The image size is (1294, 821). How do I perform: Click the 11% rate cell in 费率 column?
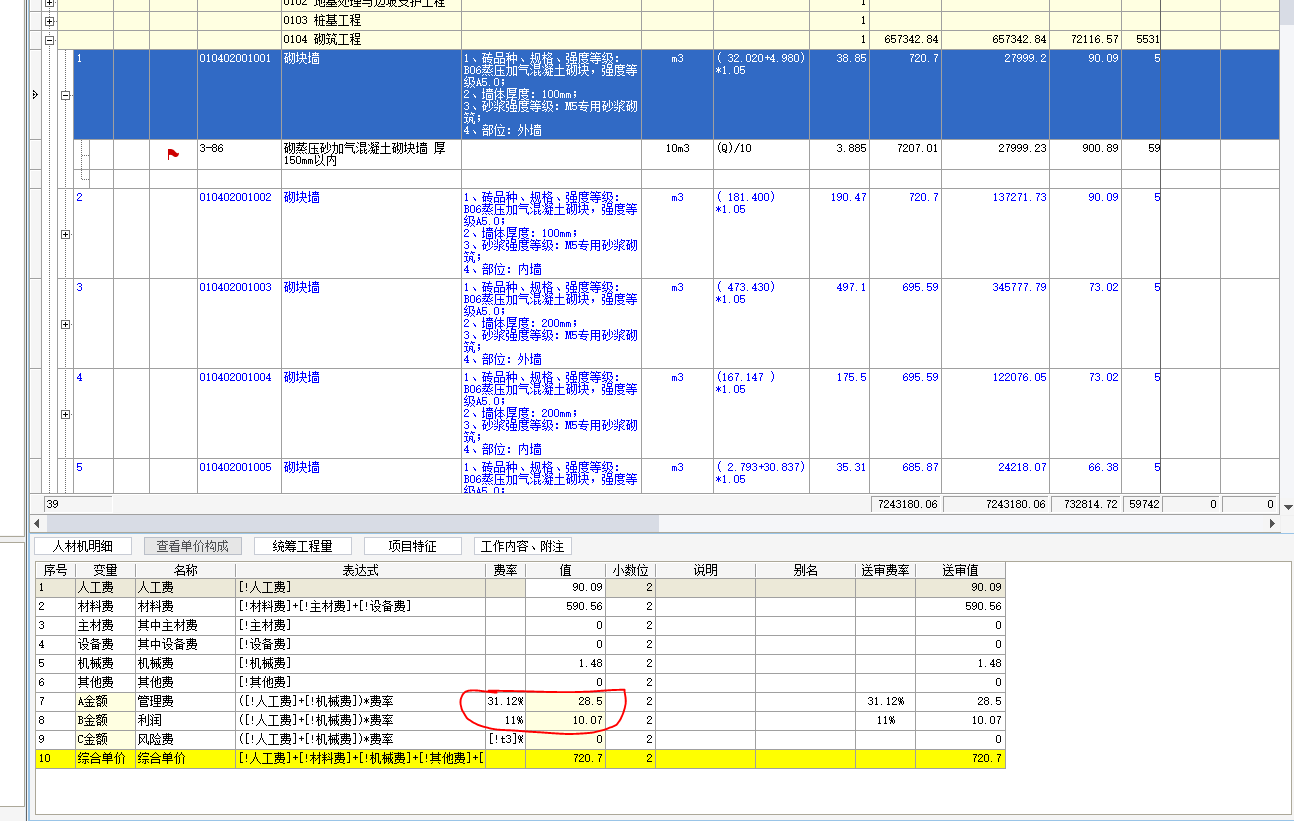click(505, 721)
